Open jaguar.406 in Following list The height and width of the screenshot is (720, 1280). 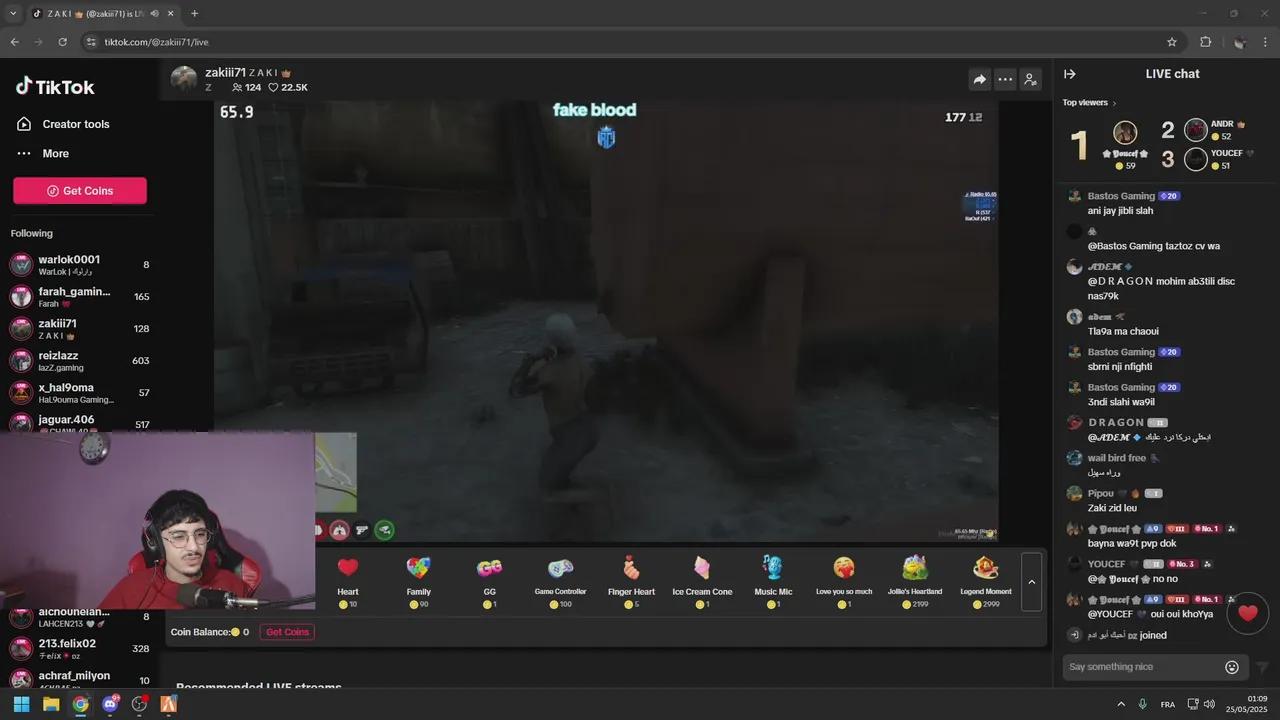(x=80, y=423)
